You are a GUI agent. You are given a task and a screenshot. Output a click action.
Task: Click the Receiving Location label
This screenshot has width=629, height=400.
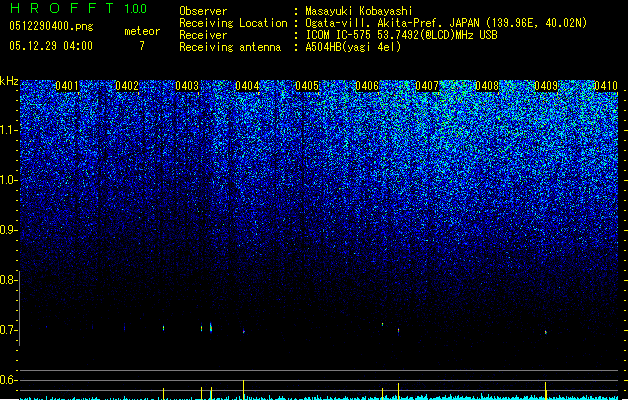coord(233,23)
